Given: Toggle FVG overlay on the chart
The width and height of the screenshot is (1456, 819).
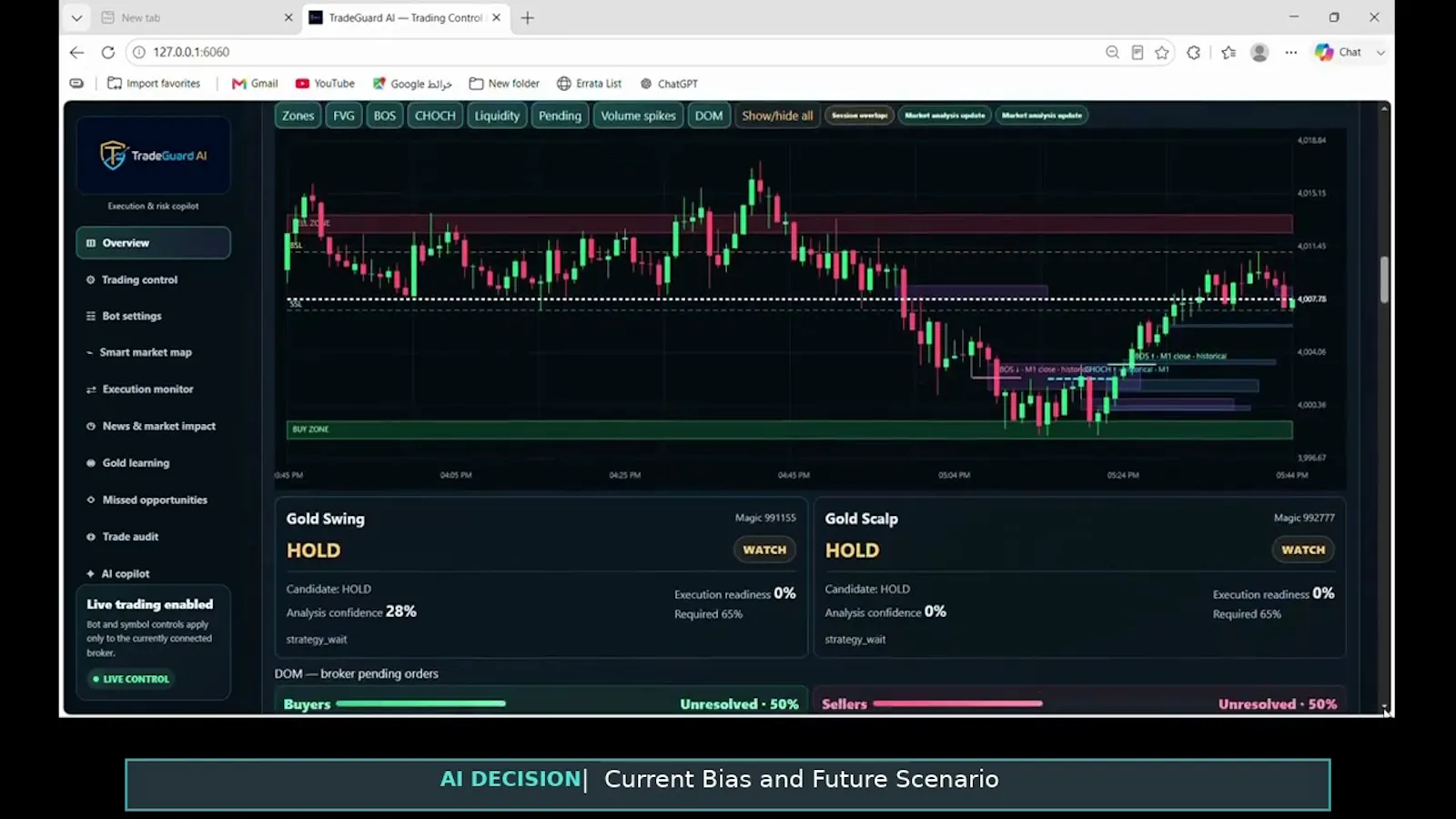Looking at the screenshot, I should coord(344,116).
